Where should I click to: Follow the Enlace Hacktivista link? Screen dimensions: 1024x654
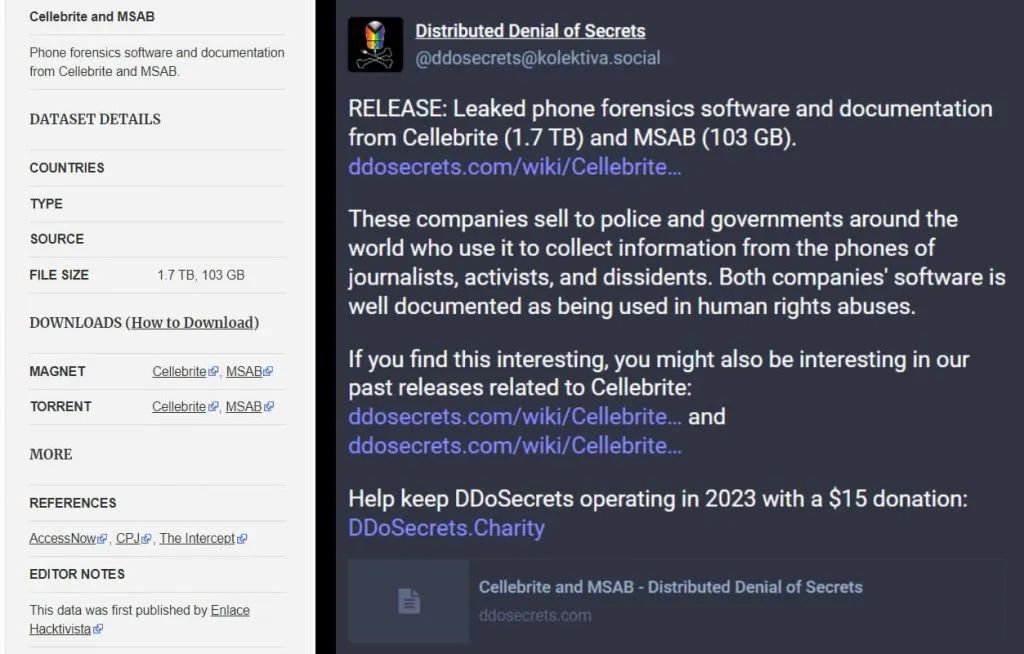coord(230,610)
